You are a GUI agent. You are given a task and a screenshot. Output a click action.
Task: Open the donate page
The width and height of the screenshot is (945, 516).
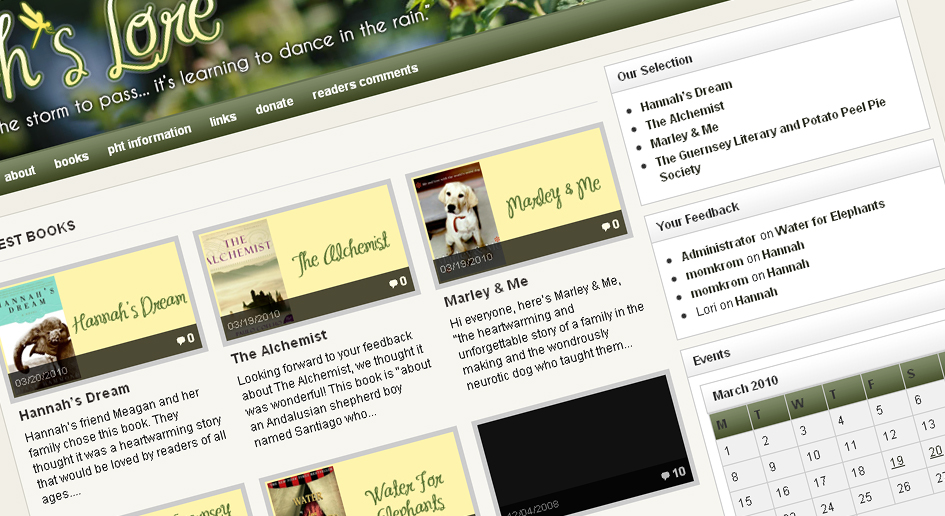[274, 106]
